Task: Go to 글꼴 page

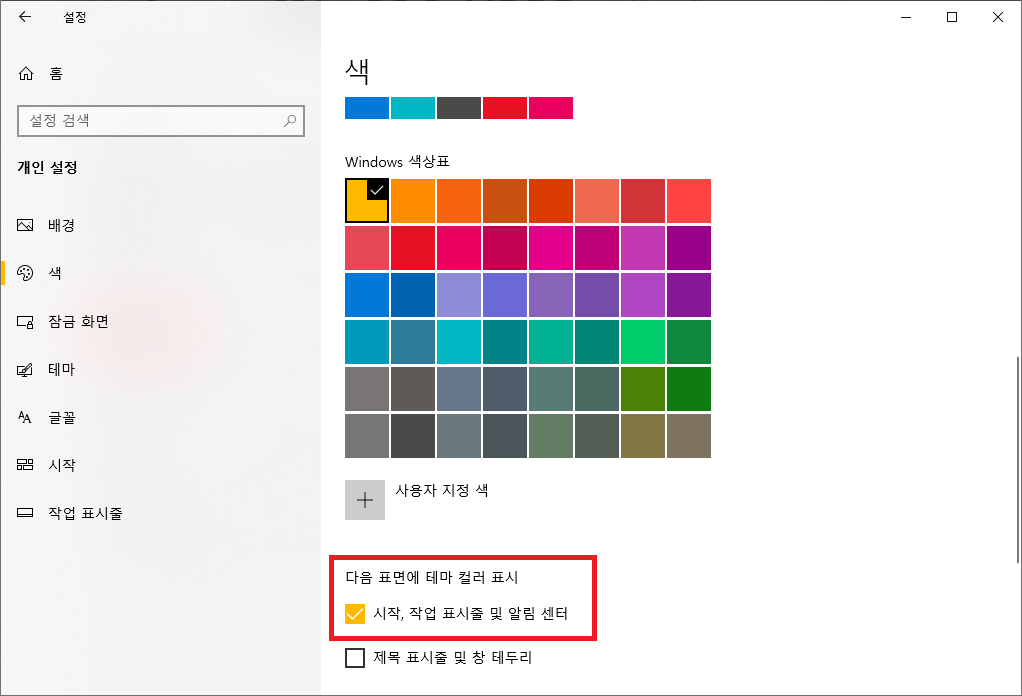Action: click(x=62, y=417)
